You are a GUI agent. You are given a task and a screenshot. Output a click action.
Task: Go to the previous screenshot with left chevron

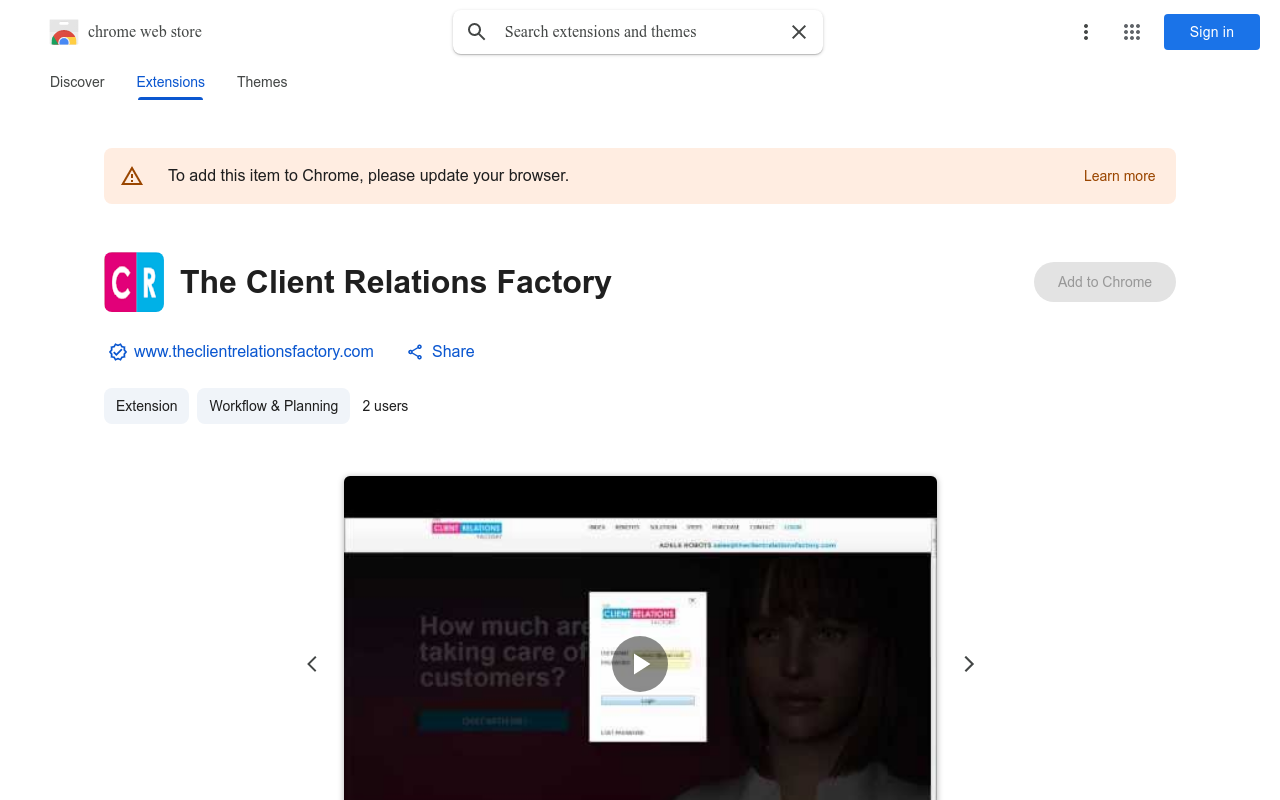(x=312, y=664)
